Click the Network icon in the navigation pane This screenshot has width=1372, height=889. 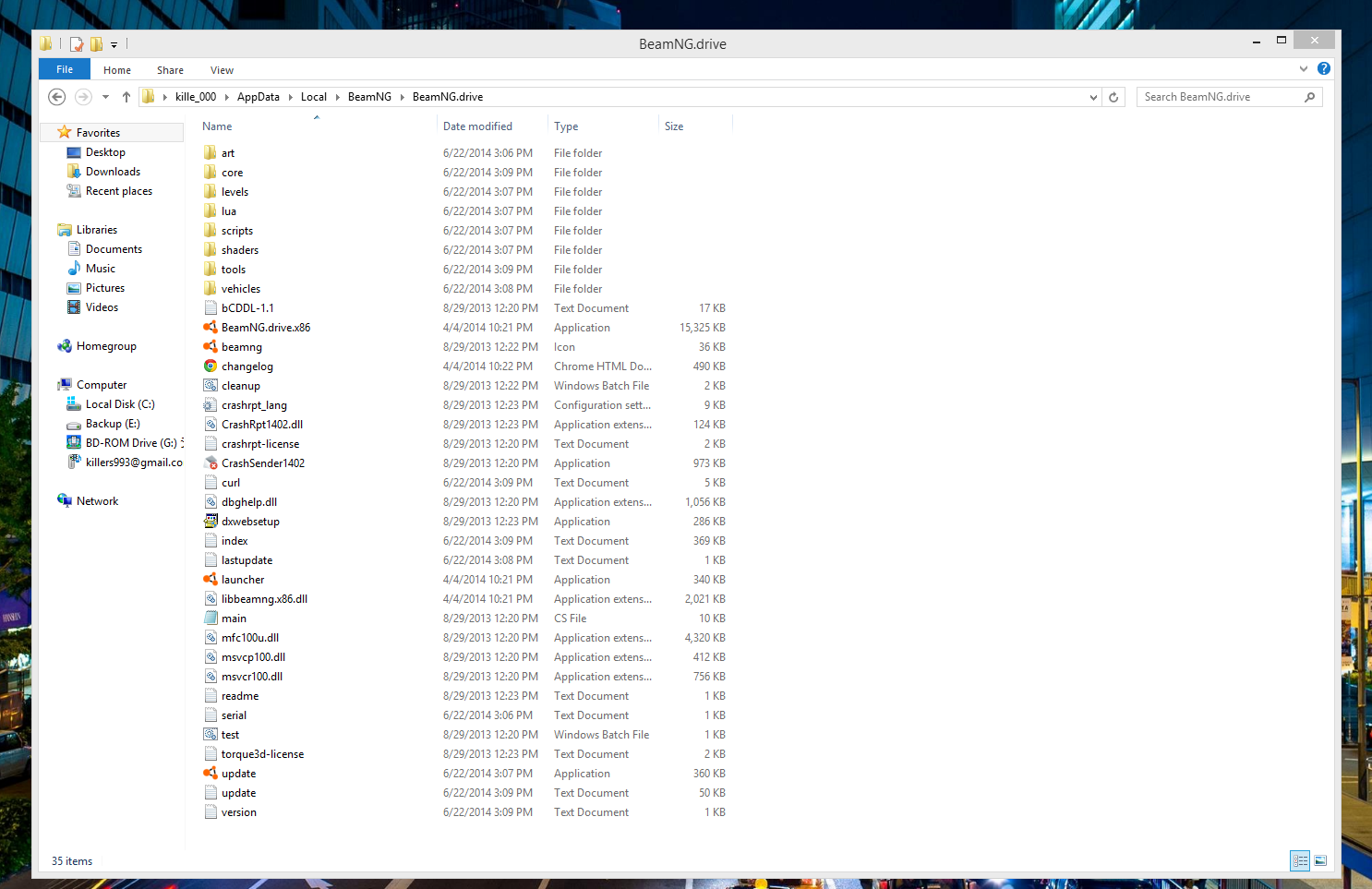pyautogui.click(x=65, y=501)
